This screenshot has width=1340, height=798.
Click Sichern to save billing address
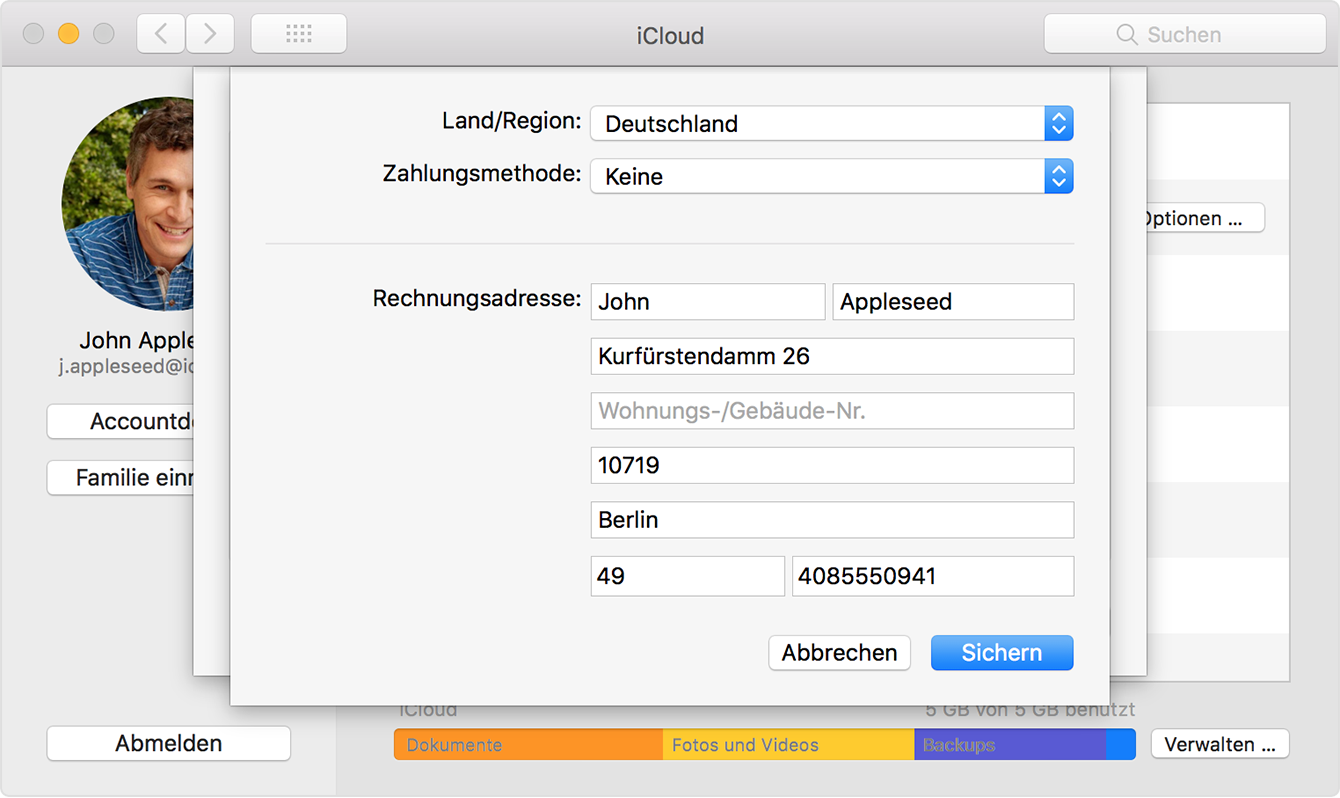1001,652
